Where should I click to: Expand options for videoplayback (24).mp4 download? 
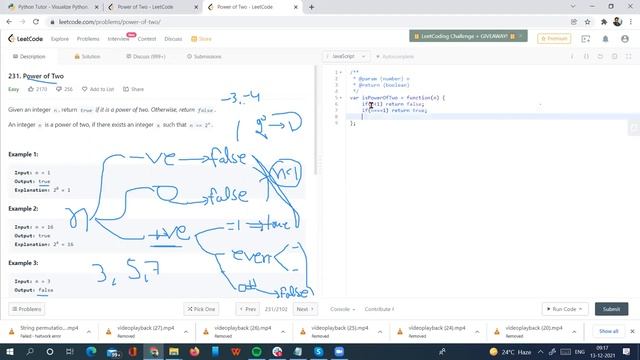click(x=477, y=332)
